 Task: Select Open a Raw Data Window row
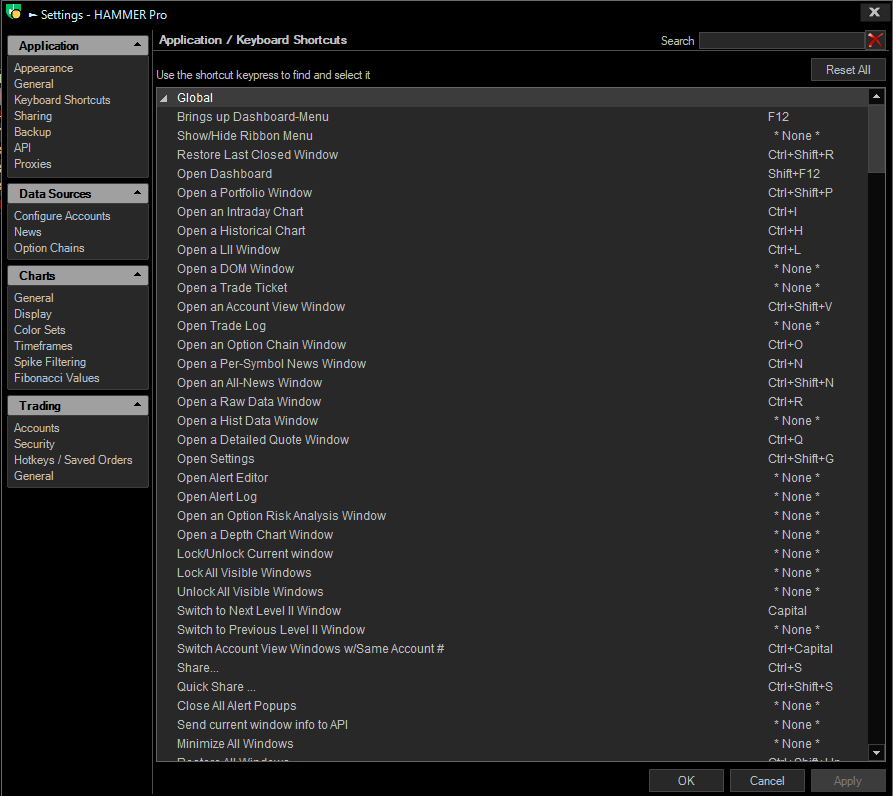coord(513,401)
